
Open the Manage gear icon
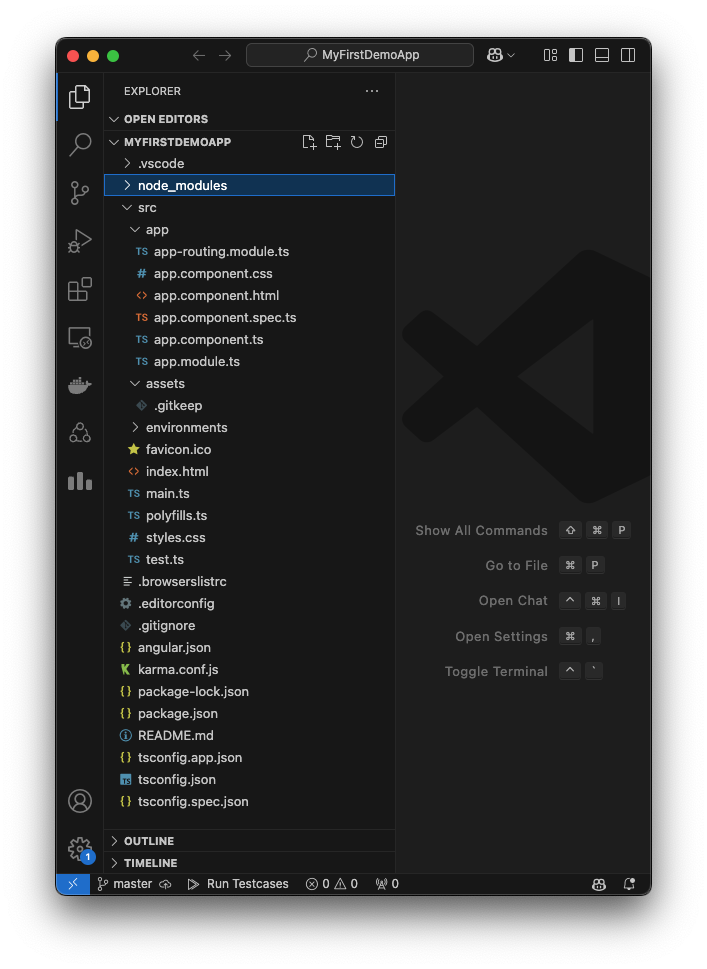click(80, 849)
